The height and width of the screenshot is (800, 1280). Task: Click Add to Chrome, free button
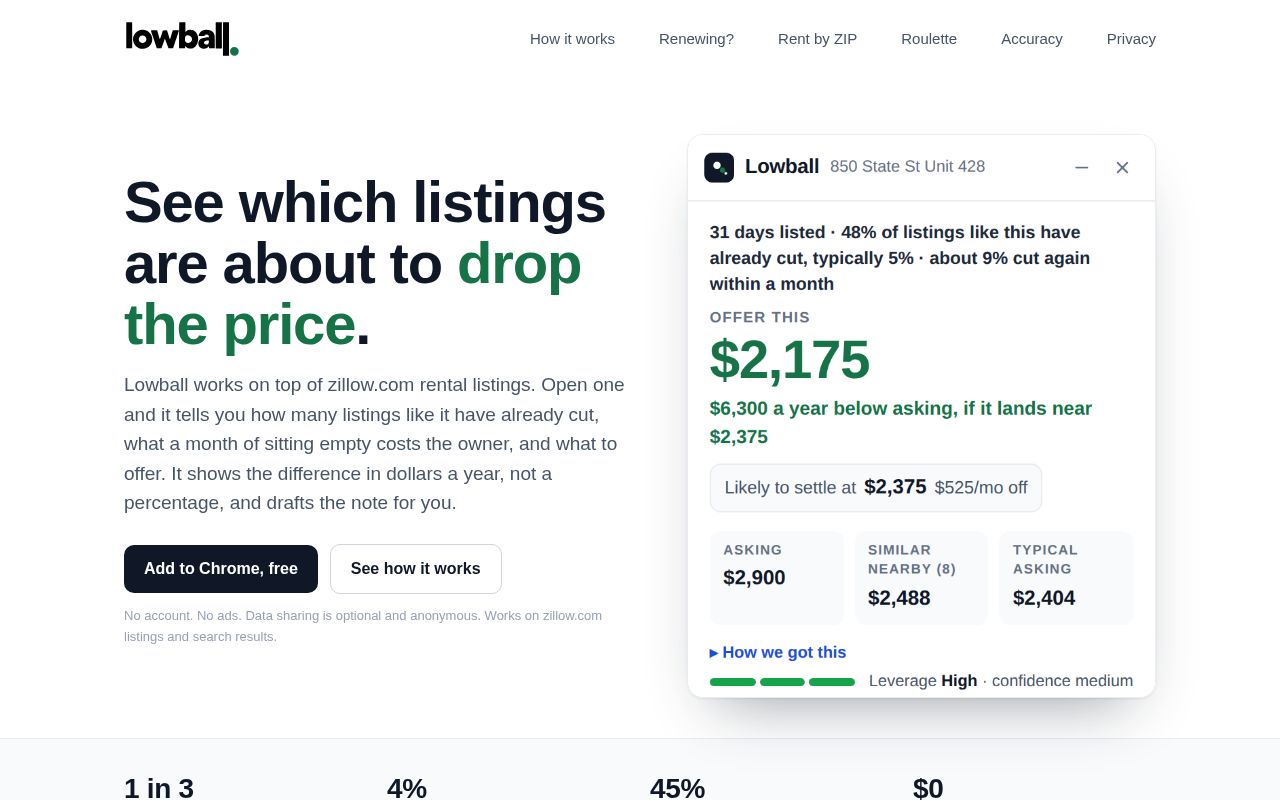(x=221, y=569)
